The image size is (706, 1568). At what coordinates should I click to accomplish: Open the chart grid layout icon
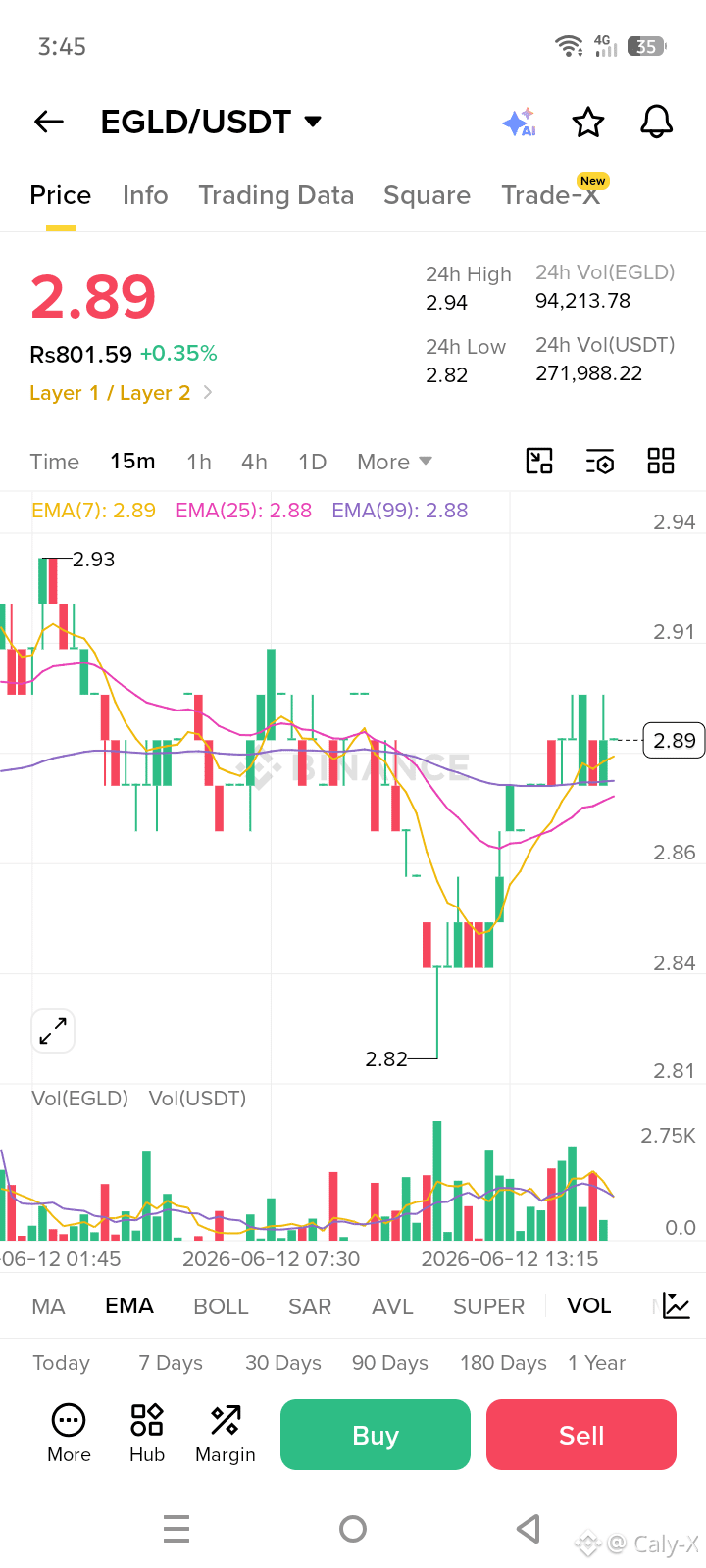pyautogui.click(x=661, y=461)
